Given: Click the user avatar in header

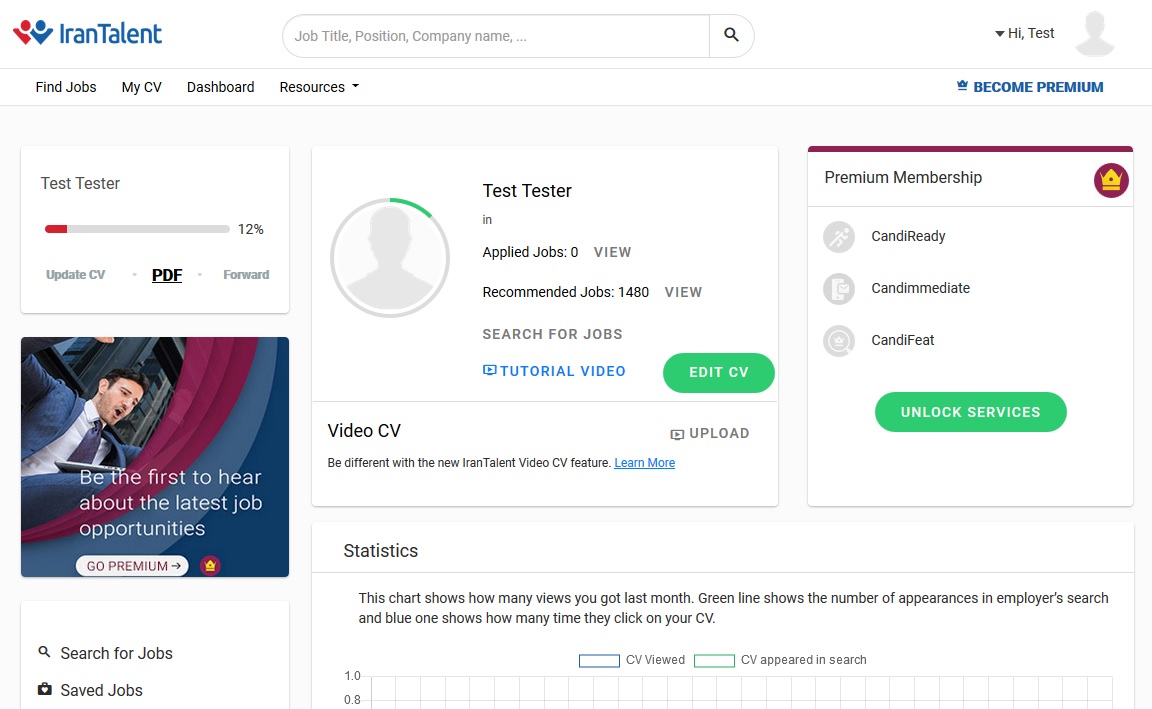Looking at the screenshot, I should [x=1094, y=34].
